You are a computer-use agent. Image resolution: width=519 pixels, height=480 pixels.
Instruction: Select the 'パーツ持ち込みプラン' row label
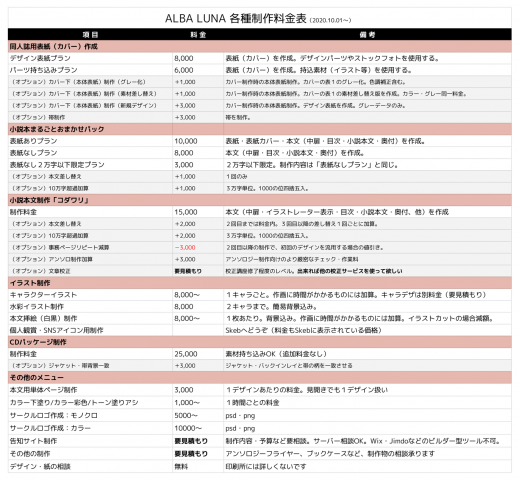[43, 70]
